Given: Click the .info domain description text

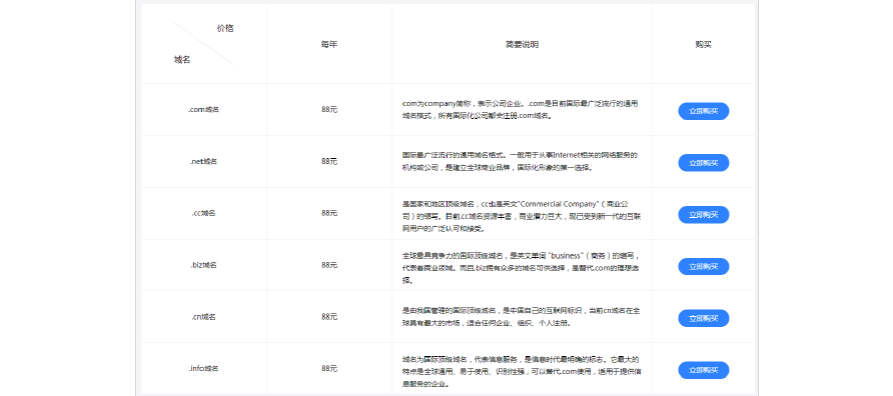Looking at the screenshot, I should [522, 371].
